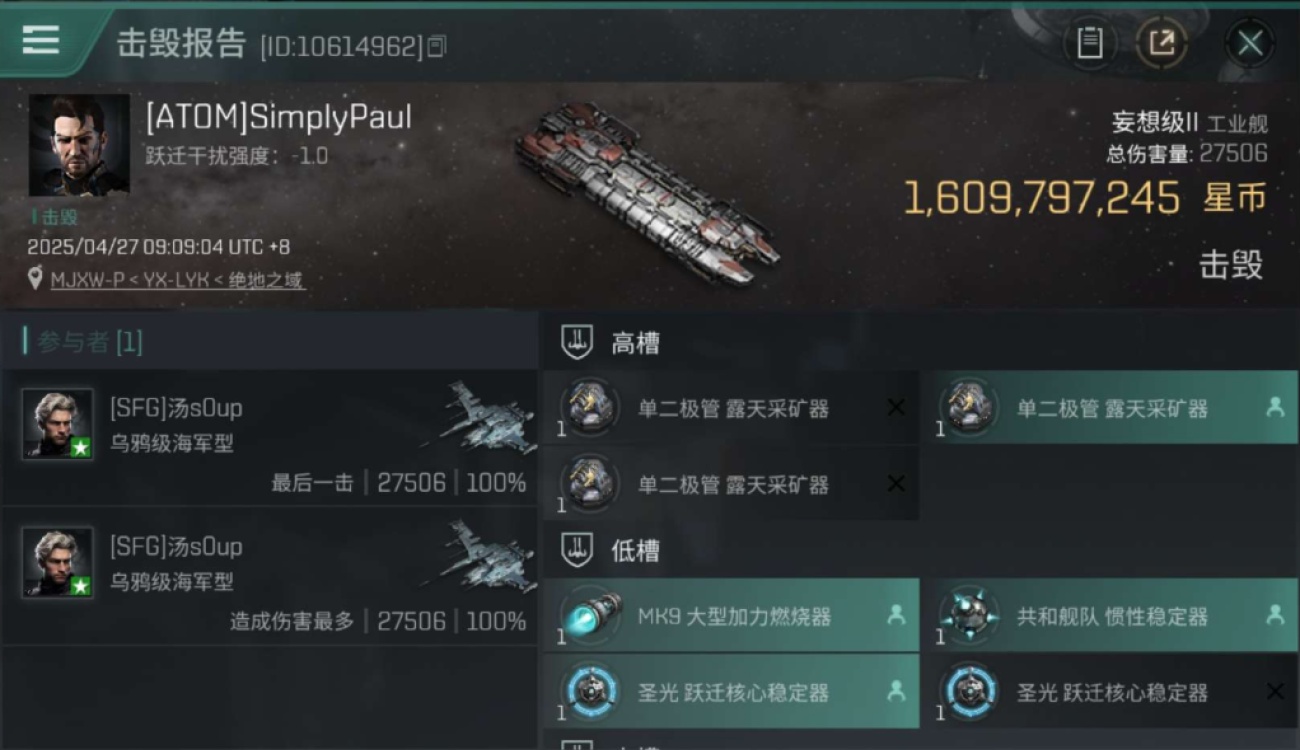Open the MJXW-P location link
Viewport: 1300px width, 750px height.
point(178,280)
